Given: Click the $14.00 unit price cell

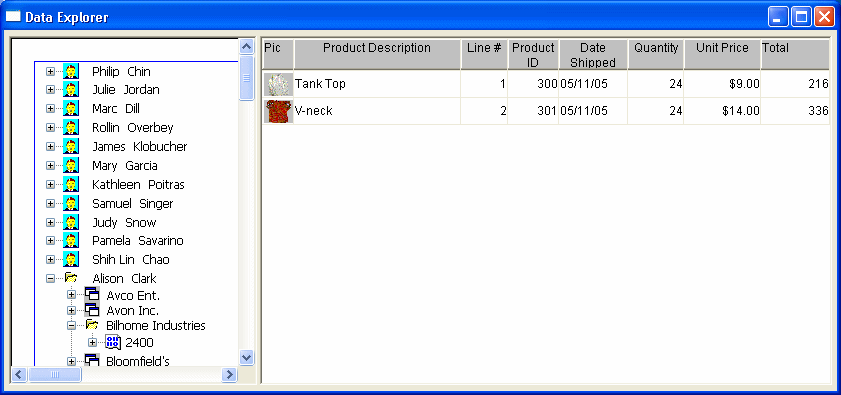Looking at the screenshot, I should click(x=722, y=111).
